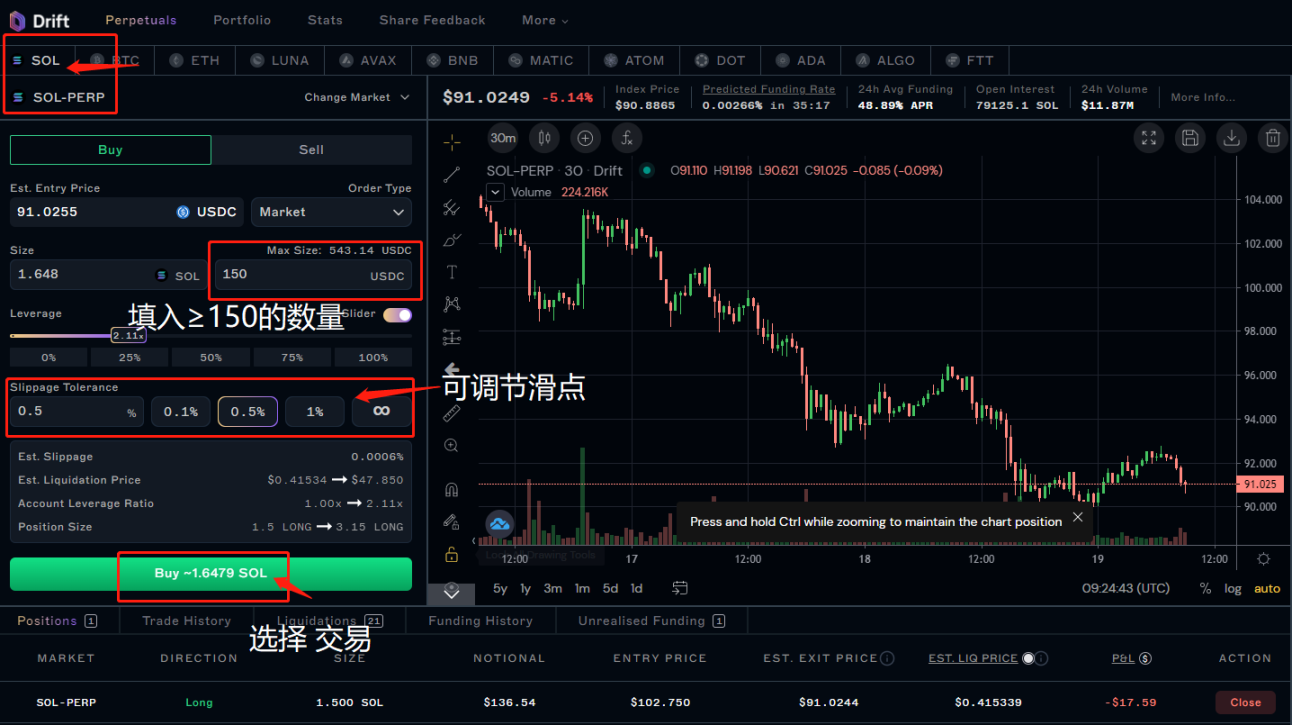This screenshot has height=725, width=1292.
Task: Open chart settings gear icon
Action: pos(1264,559)
